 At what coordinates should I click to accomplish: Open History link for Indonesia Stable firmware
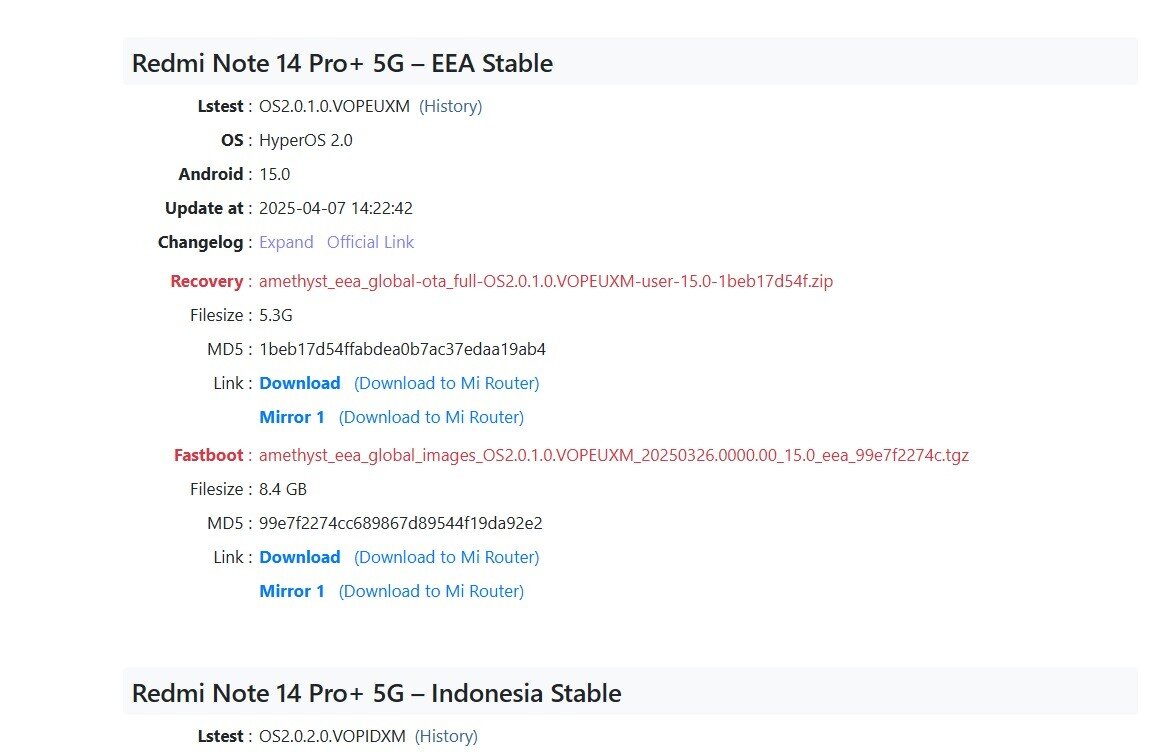tap(446, 736)
